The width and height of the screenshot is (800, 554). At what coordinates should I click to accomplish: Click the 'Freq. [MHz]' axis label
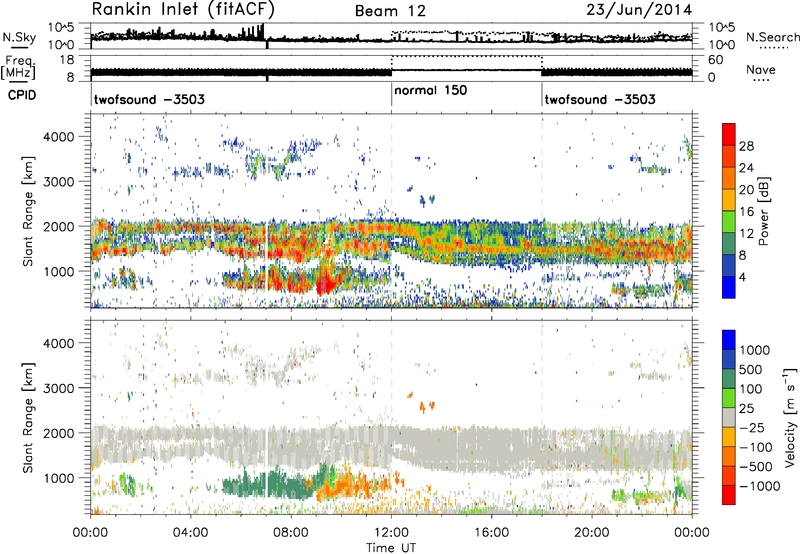(18, 68)
